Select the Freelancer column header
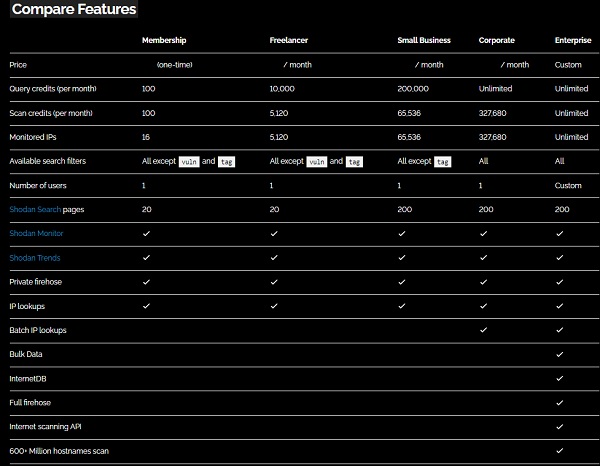Viewport: 600px width, 466px height. click(289, 40)
